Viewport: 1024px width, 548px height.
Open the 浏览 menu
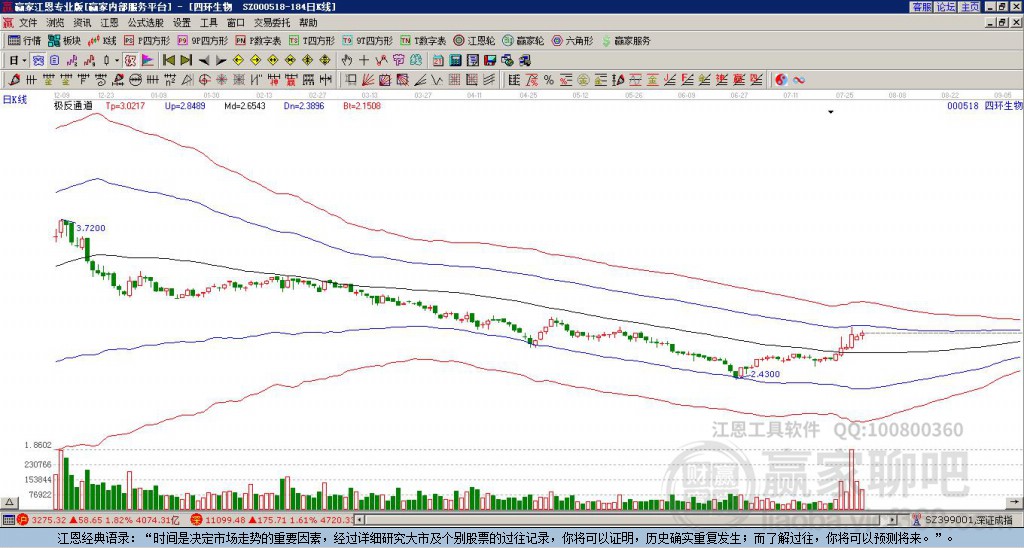pyautogui.click(x=56, y=23)
